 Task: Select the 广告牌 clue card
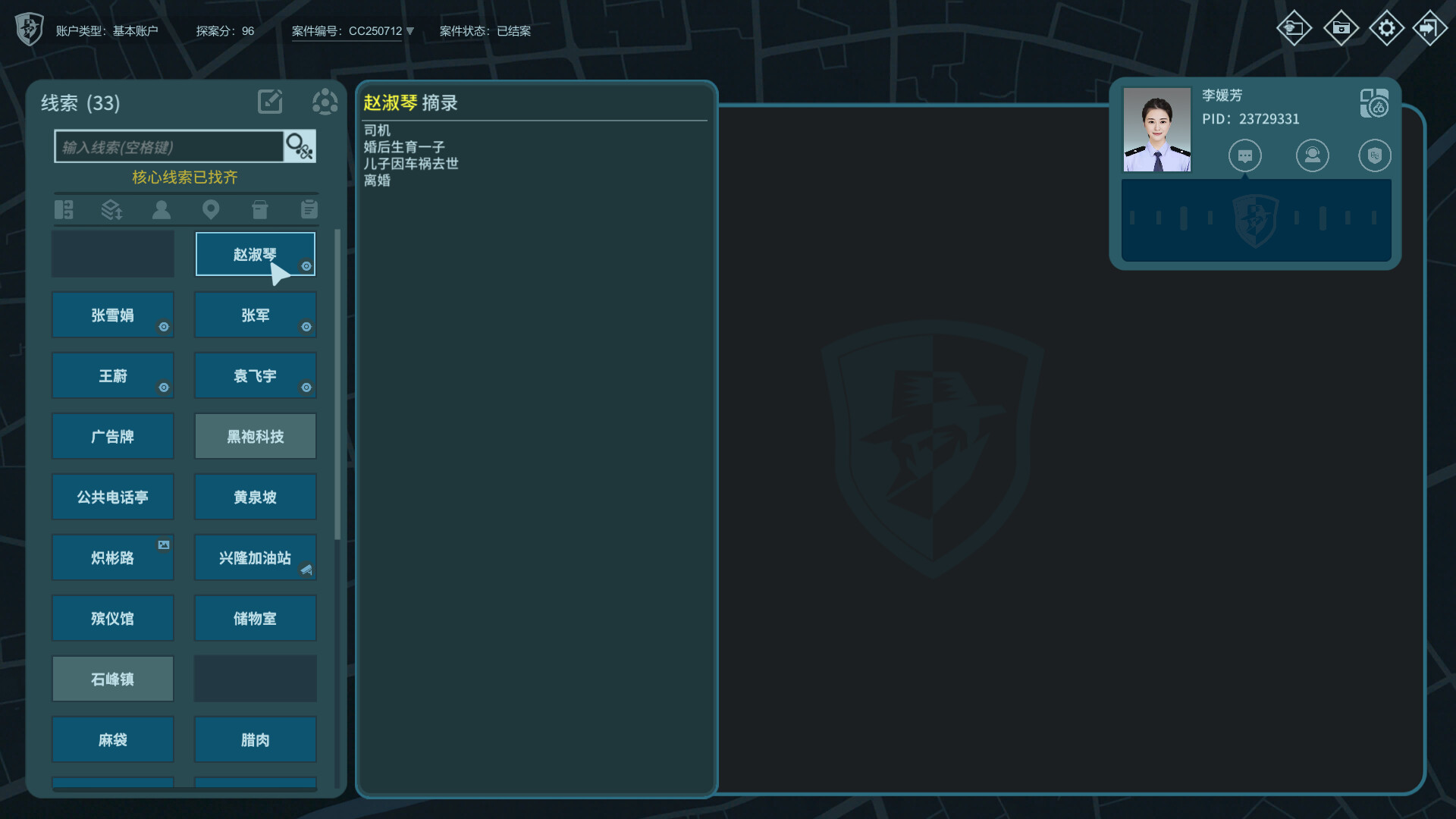(x=113, y=436)
